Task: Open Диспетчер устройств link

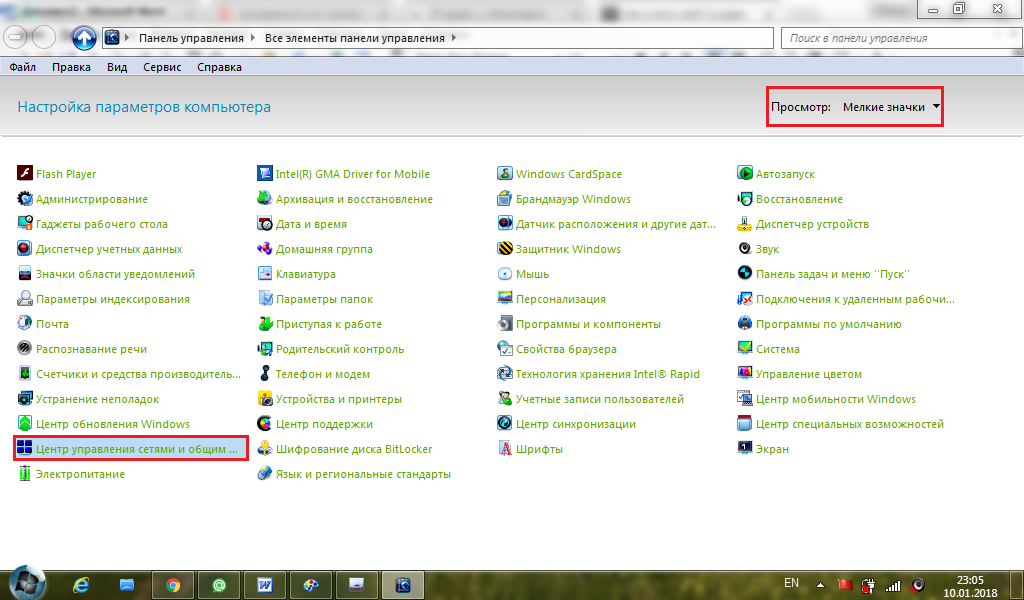Action: coord(812,224)
